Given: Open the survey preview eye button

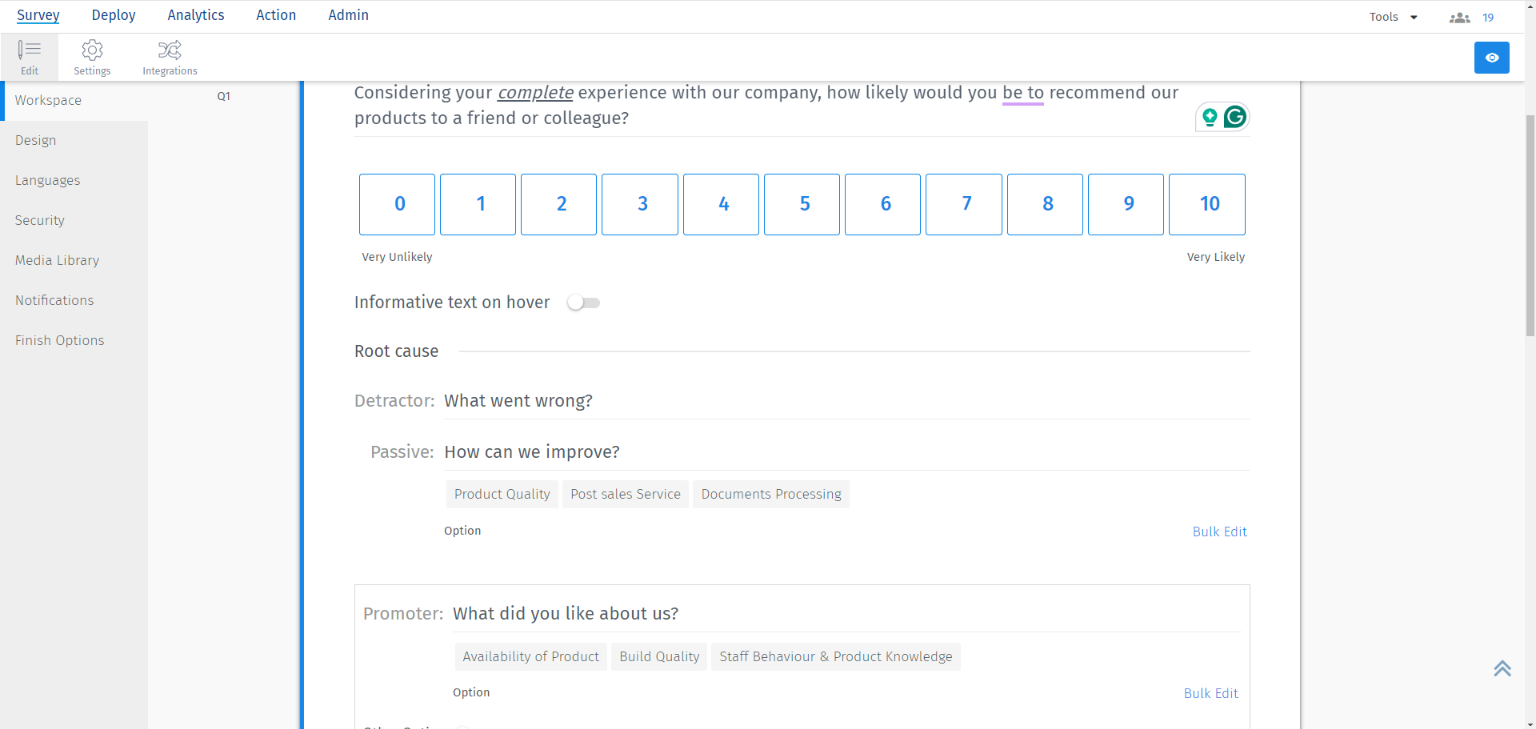Looking at the screenshot, I should pos(1491,57).
